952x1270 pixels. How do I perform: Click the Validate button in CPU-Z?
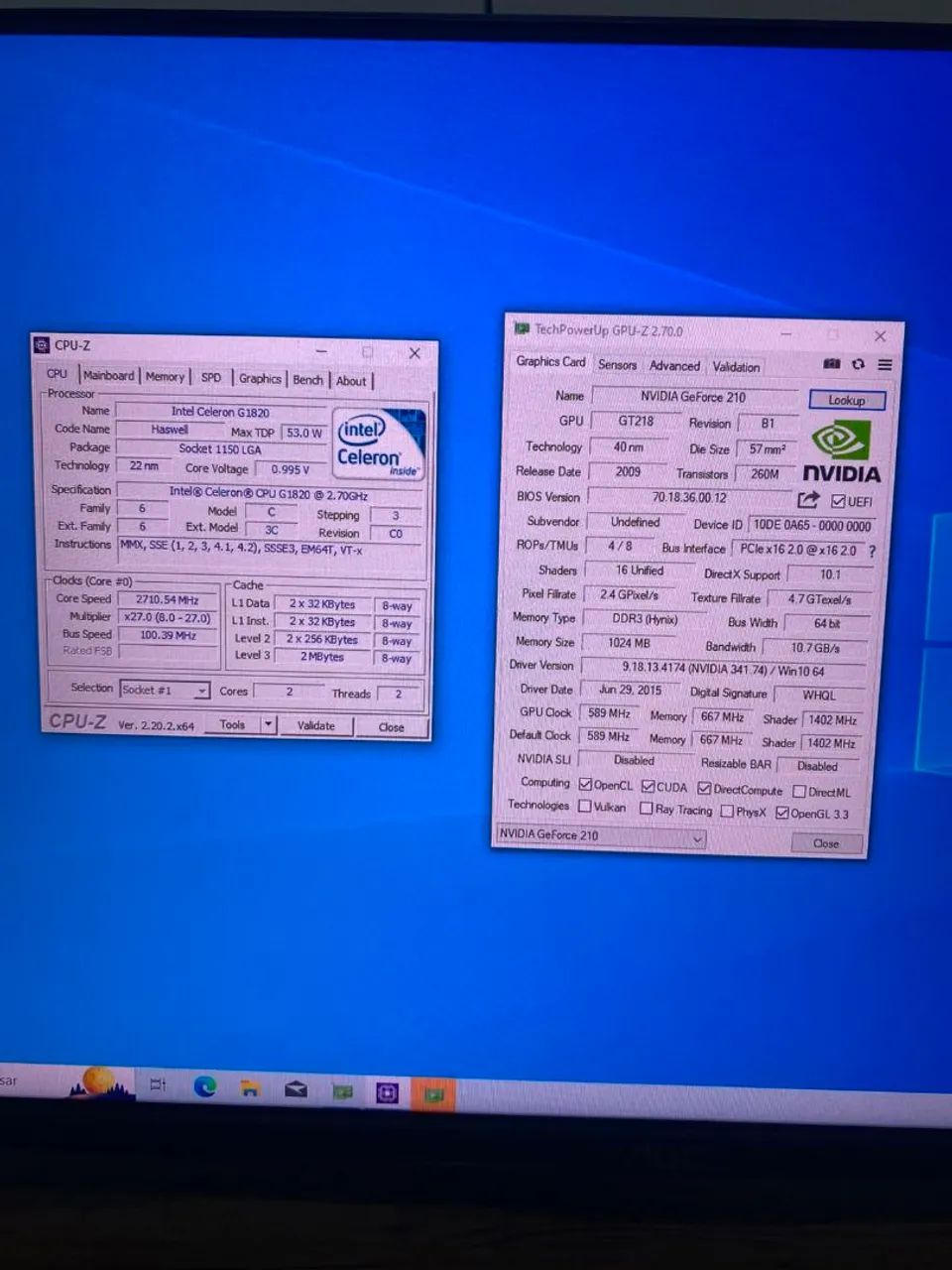click(x=316, y=725)
